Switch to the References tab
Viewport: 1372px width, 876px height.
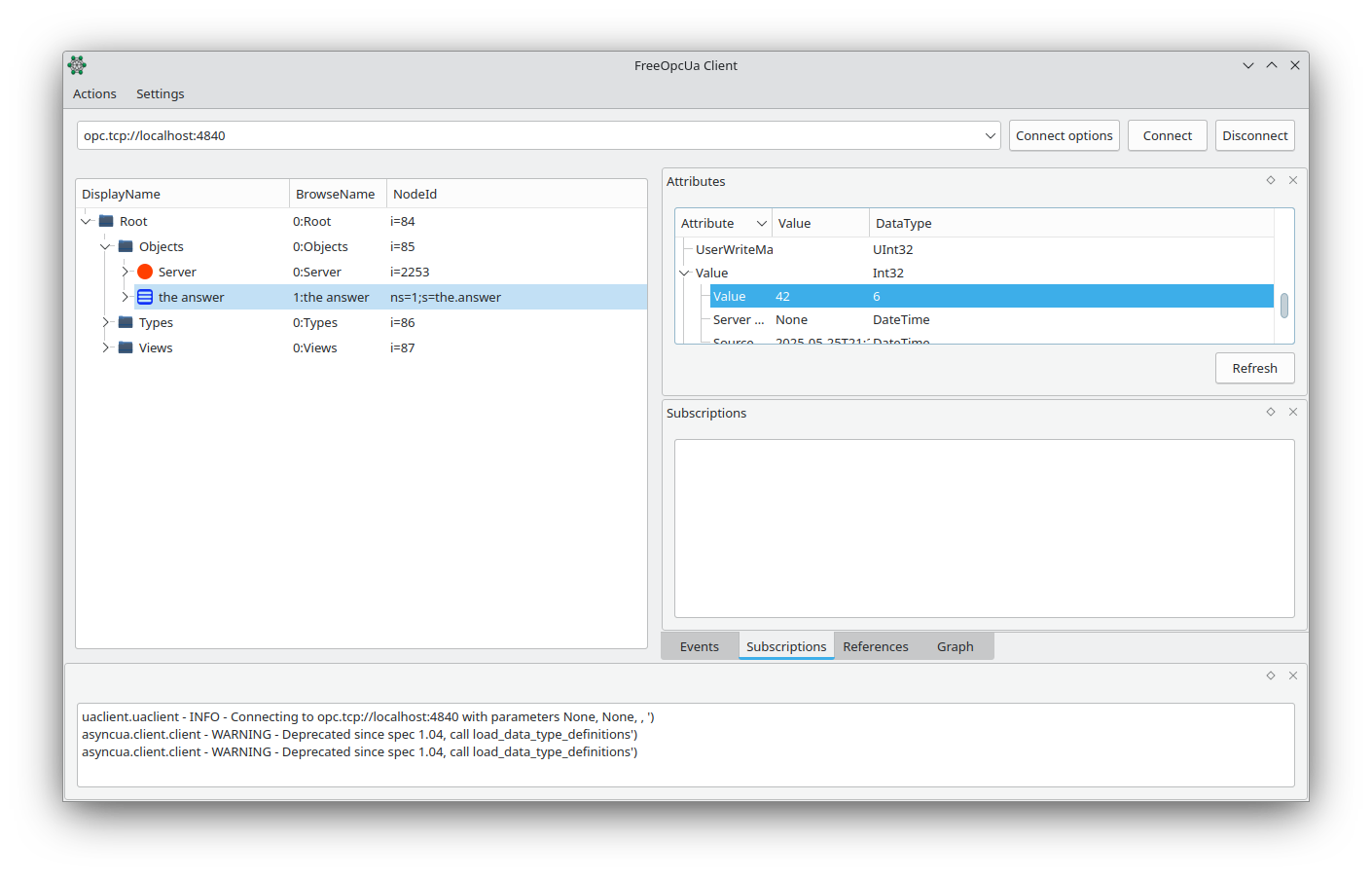coord(876,646)
